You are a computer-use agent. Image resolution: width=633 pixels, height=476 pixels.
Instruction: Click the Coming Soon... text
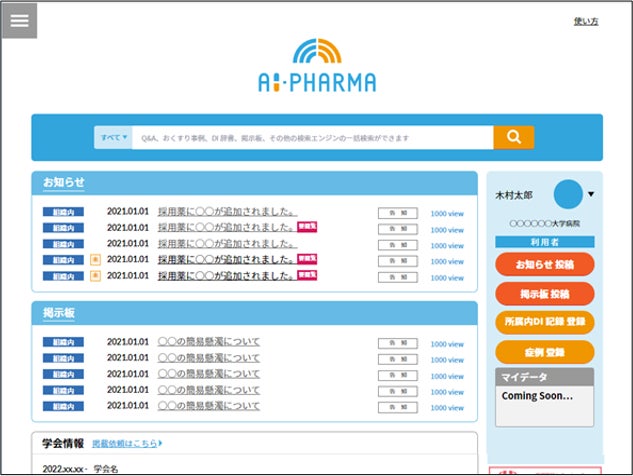tap(537, 396)
